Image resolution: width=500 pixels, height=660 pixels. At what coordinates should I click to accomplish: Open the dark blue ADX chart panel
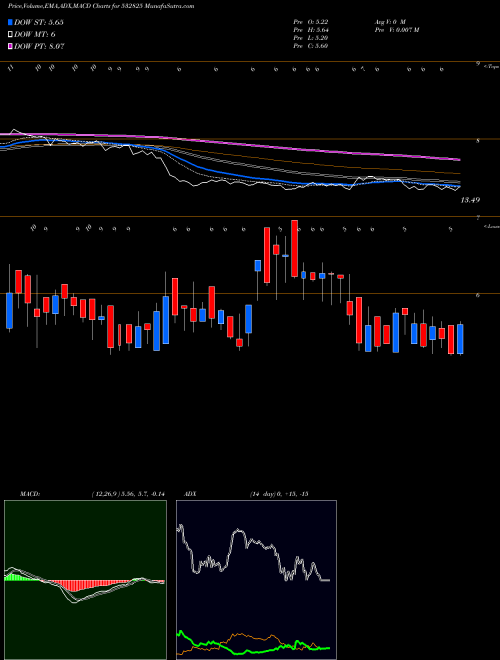[256, 580]
